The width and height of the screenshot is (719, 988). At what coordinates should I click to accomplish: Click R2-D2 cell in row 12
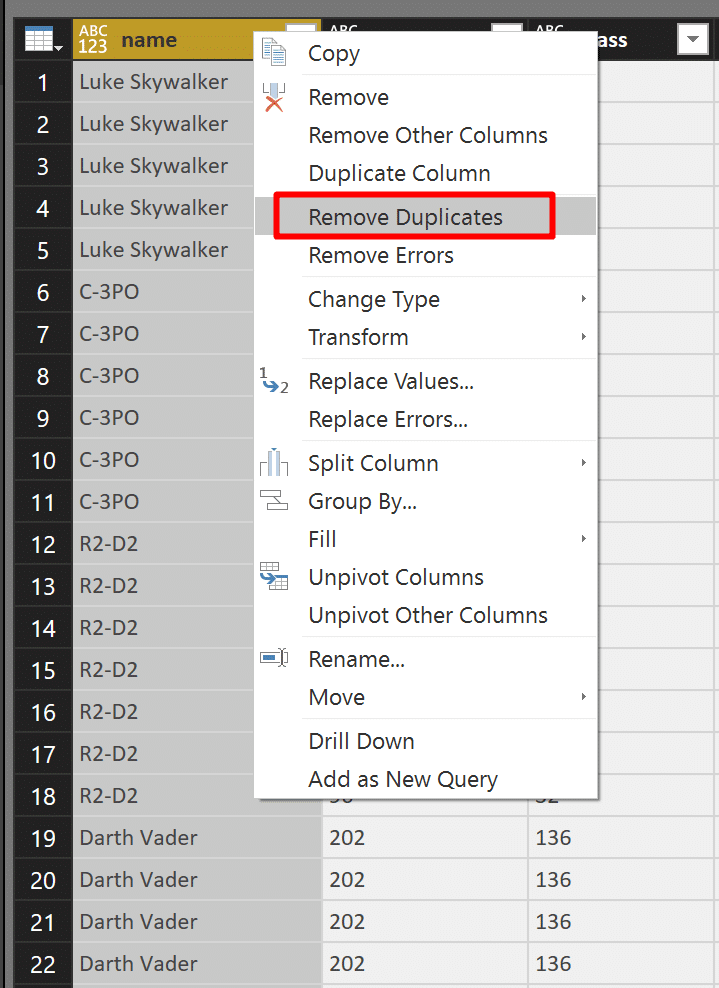tap(164, 544)
